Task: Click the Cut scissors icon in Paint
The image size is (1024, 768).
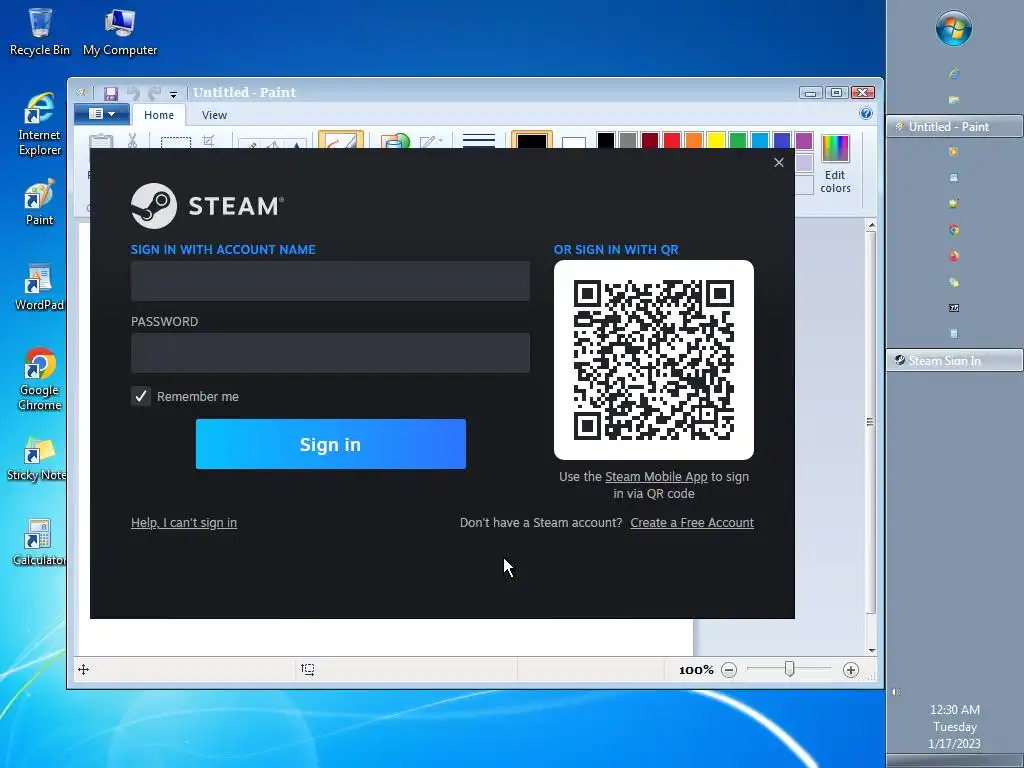Action: point(133,140)
